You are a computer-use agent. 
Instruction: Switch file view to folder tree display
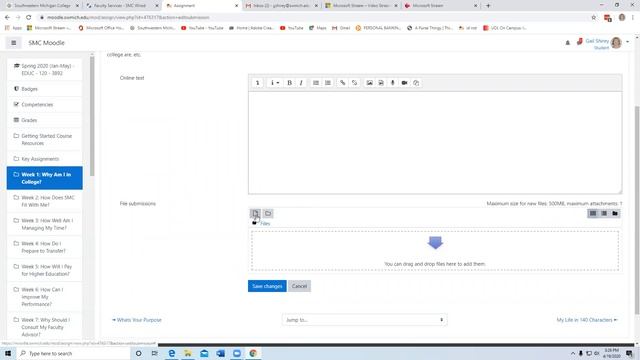[615, 213]
